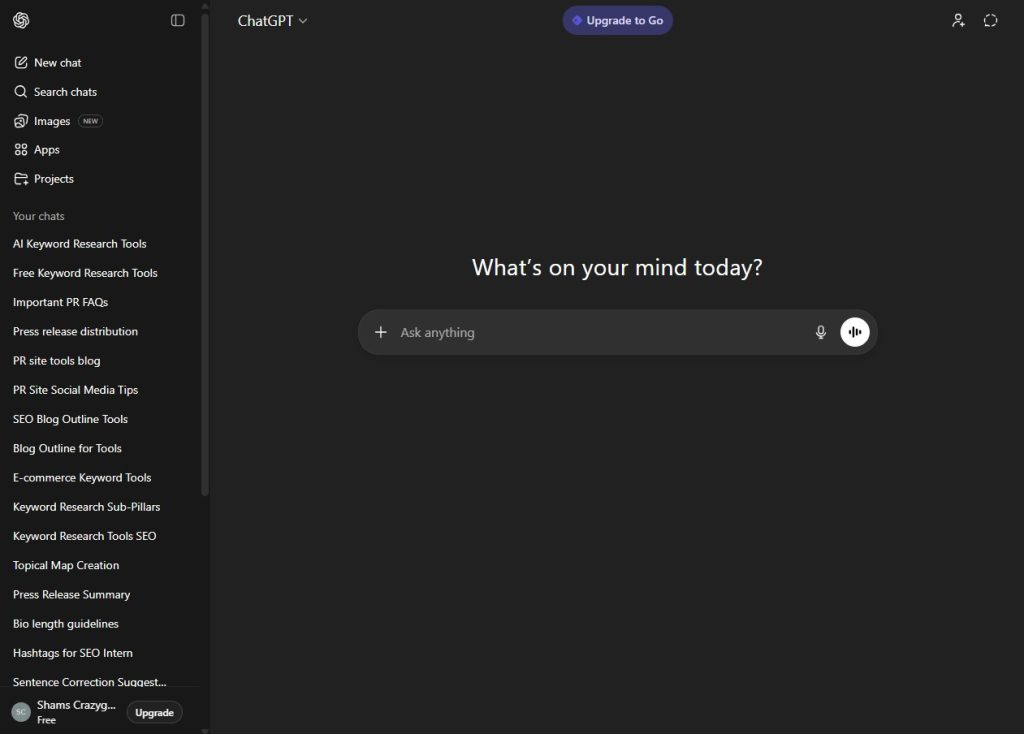Open Search chats
Viewport: 1024px width, 734px height.
[x=99, y=91]
